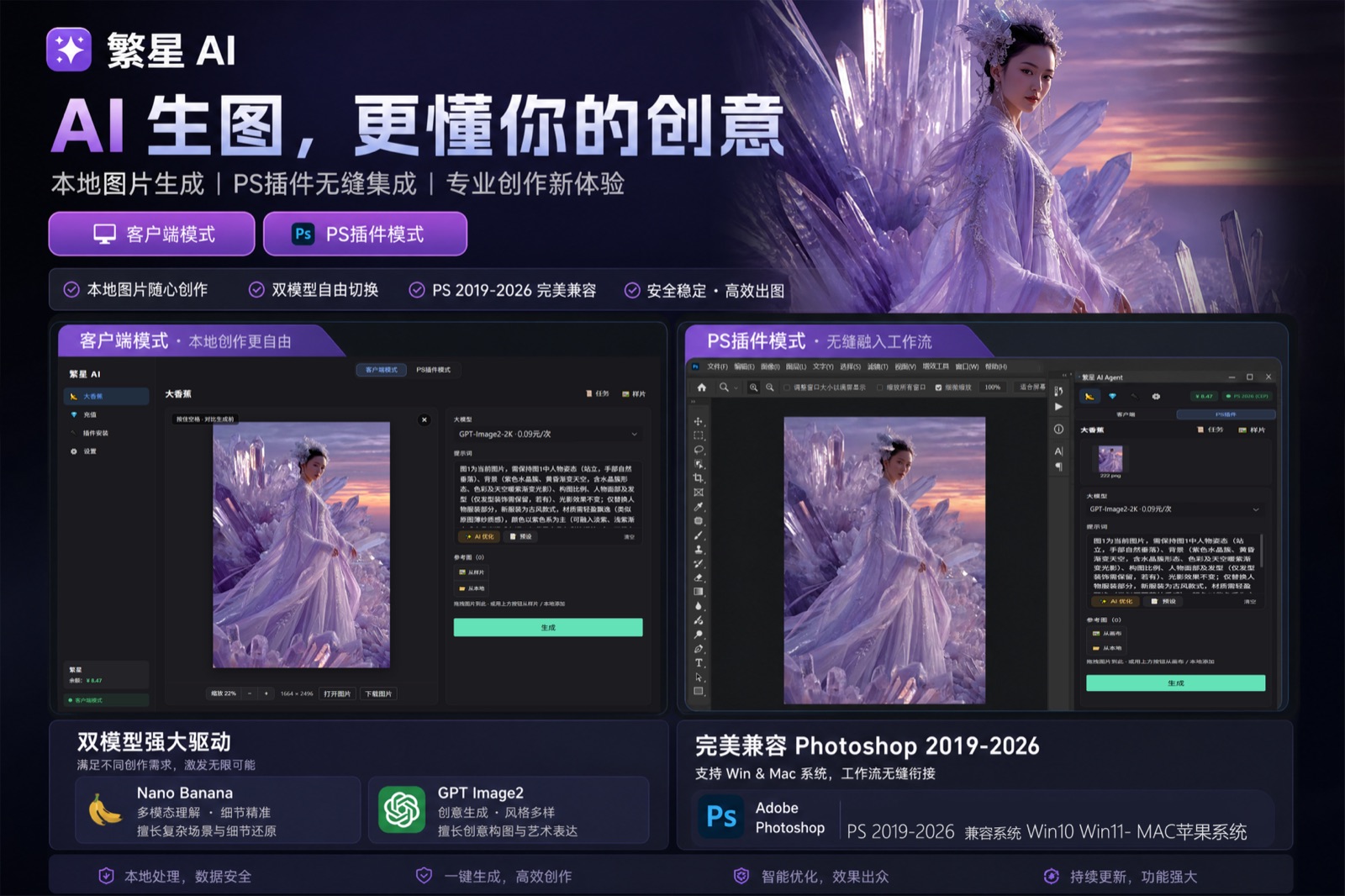Screen dimensions: 1345x896
Task: Expand the zoom tool preset arrow
Action: (736, 388)
